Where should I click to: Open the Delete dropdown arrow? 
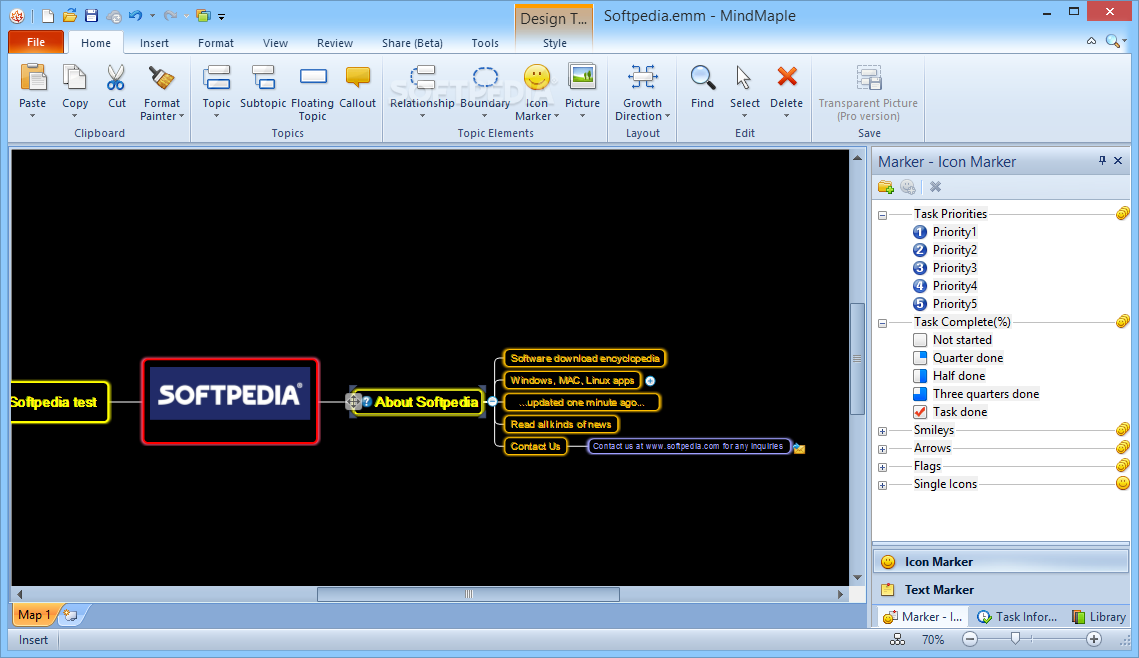[x=787, y=116]
